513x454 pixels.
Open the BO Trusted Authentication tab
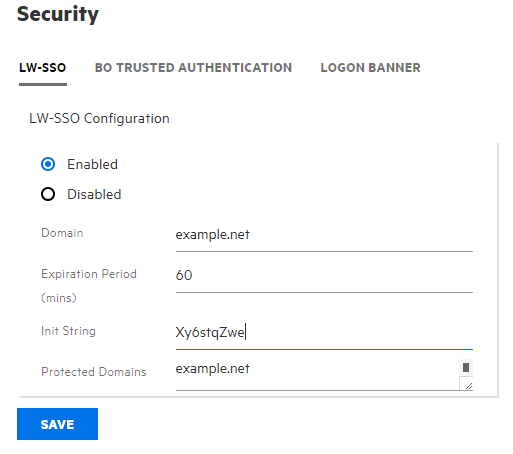(193, 68)
